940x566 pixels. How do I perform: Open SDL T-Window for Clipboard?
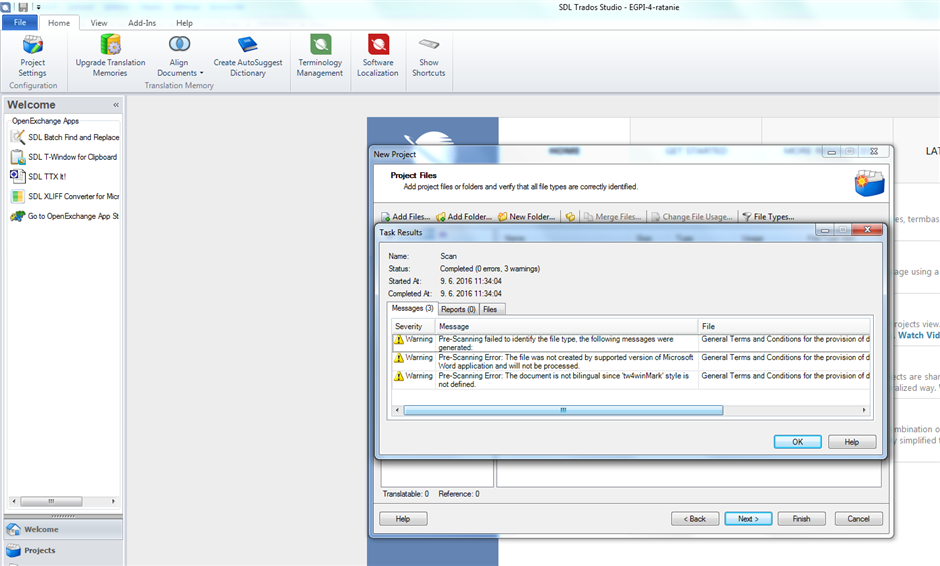point(64,157)
